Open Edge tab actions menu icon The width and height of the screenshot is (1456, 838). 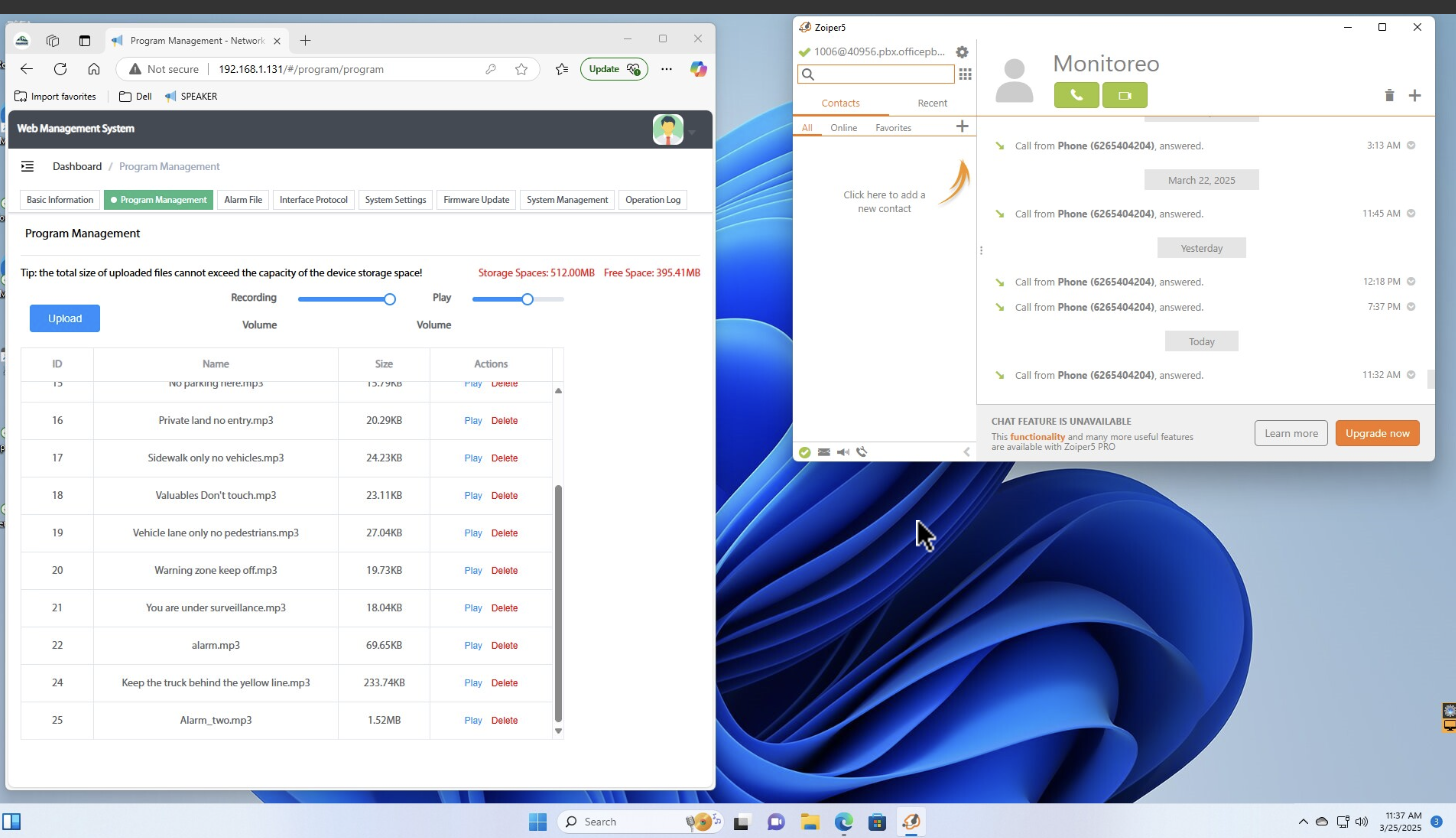pyautogui.click(x=84, y=40)
